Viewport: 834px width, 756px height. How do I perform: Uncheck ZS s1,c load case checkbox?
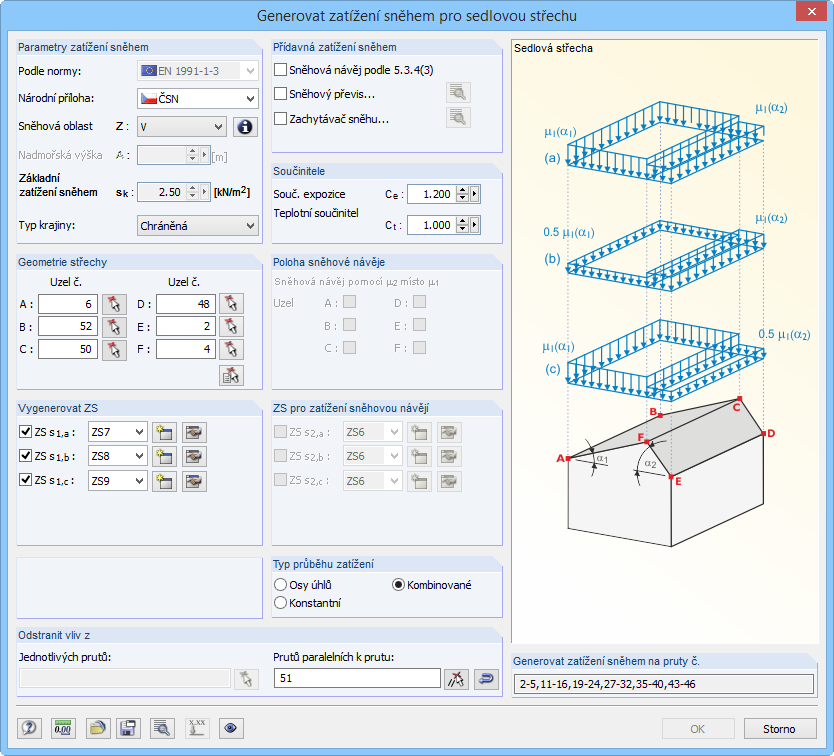click(25, 479)
